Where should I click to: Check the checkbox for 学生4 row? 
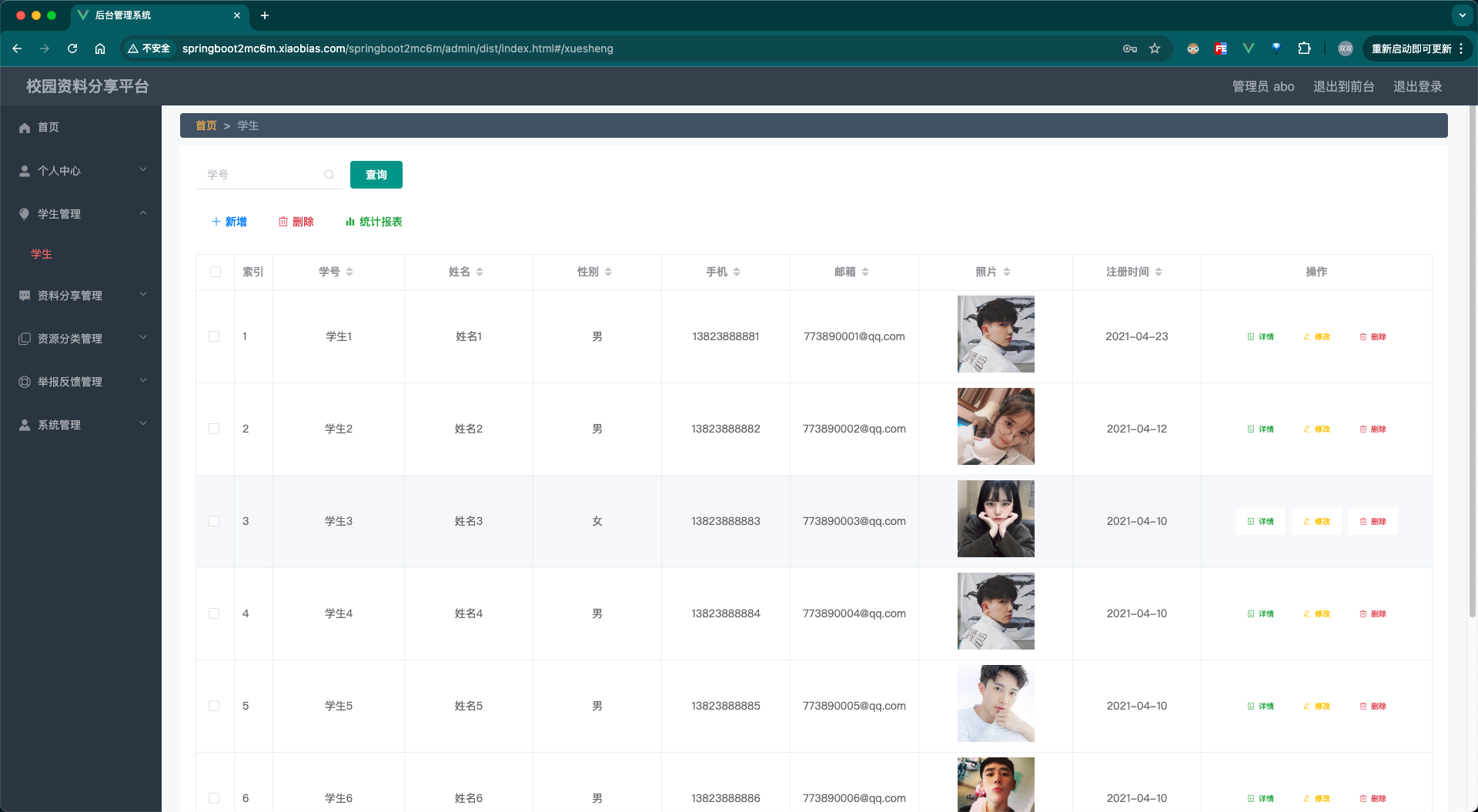click(214, 613)
